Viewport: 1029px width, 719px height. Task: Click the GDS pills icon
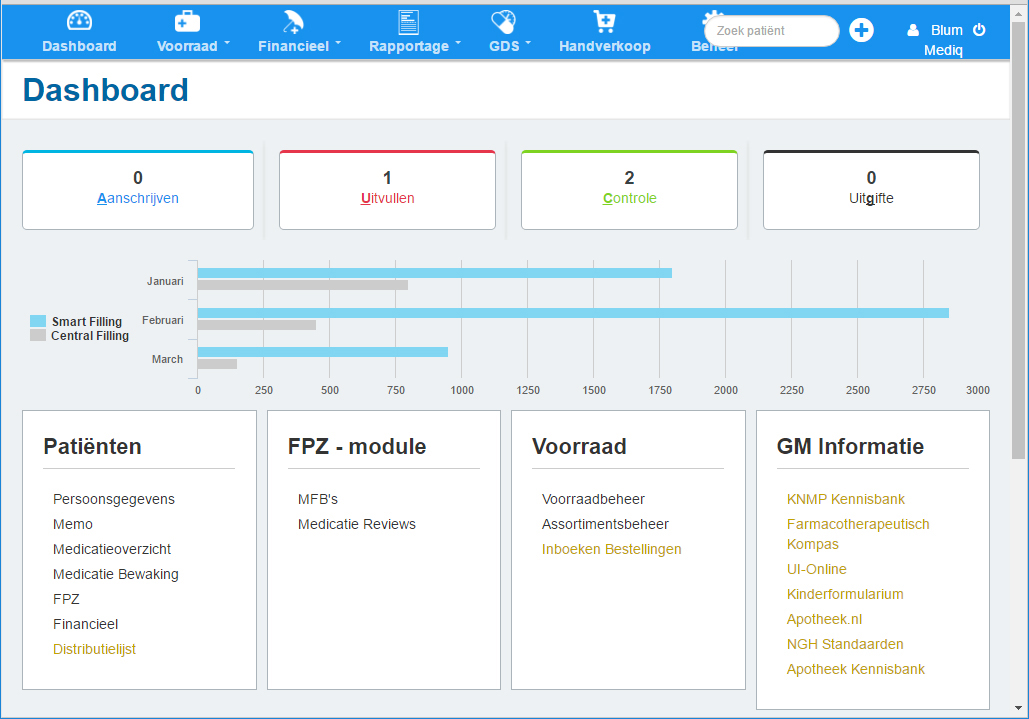pyautogui.click(x=503, y=21)
